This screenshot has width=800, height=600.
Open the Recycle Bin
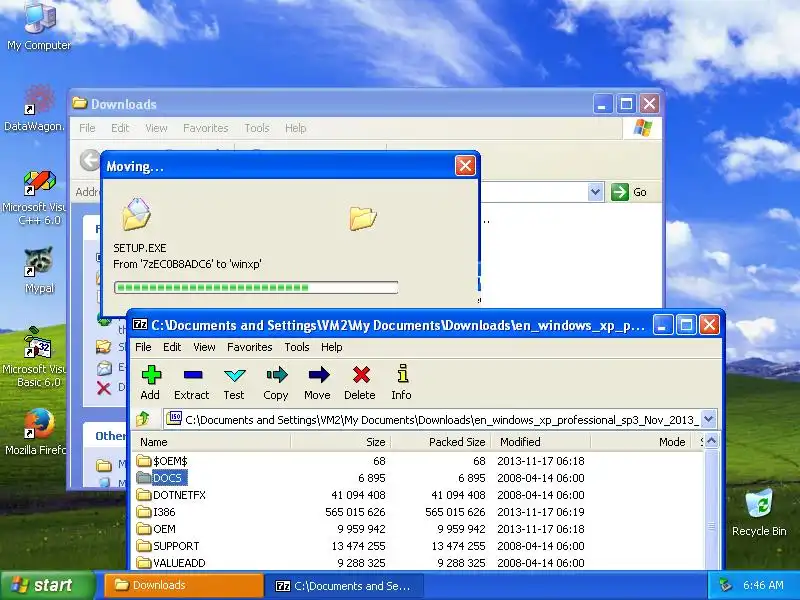(759, 512)
